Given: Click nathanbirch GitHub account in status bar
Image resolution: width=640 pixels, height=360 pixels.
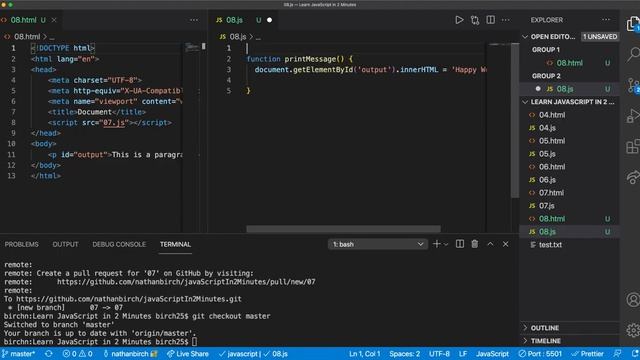Looking at the screenshot, I should [x=130, y=354].
